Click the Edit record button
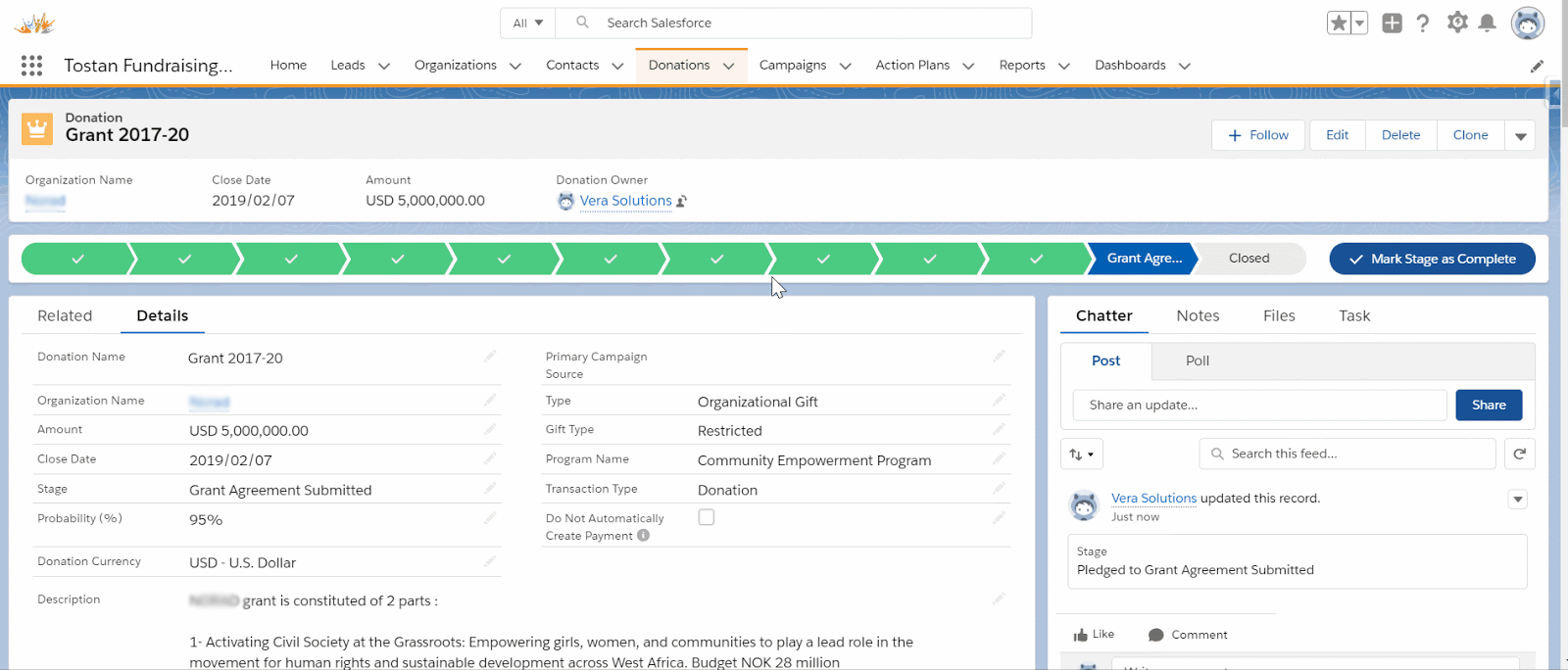 [1338, 135]
